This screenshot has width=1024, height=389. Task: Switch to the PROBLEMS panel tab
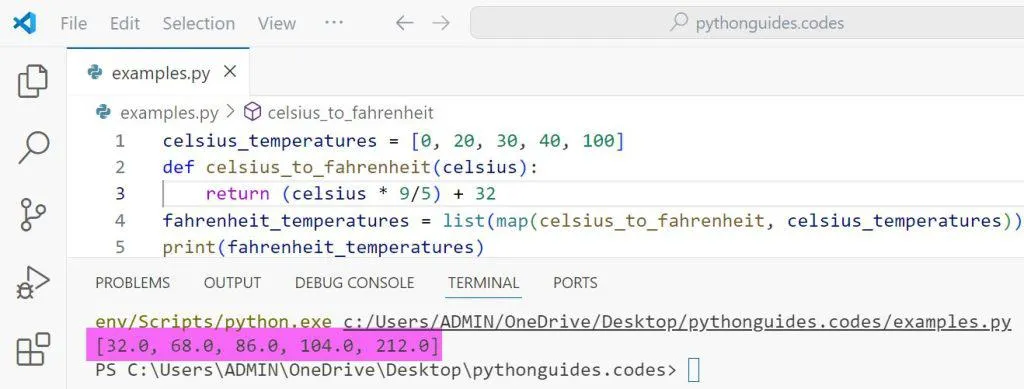(133, 283)
